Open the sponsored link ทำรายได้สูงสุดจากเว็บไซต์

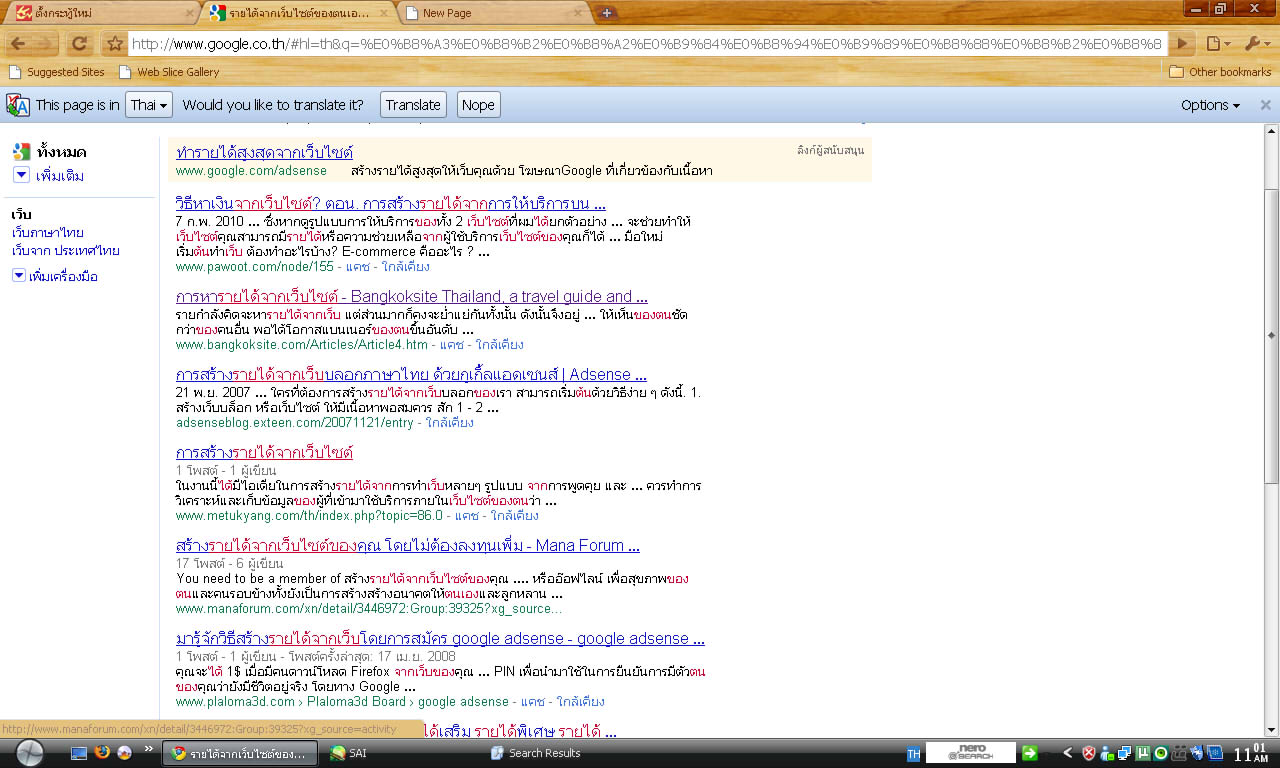[264, 152]
